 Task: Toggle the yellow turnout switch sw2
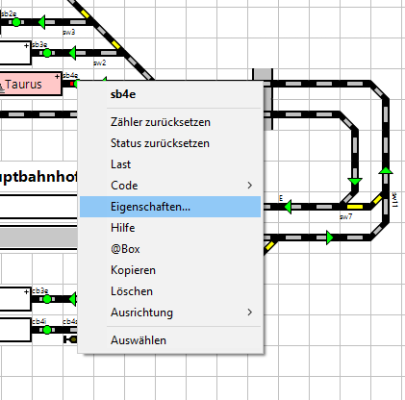pos(116,45)
